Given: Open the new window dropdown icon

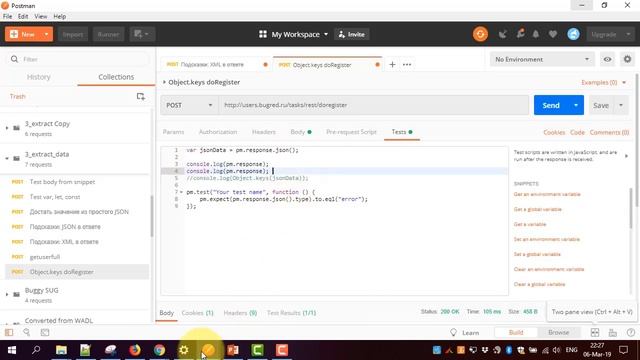Looking at the screenshot, I should point(142,34).
